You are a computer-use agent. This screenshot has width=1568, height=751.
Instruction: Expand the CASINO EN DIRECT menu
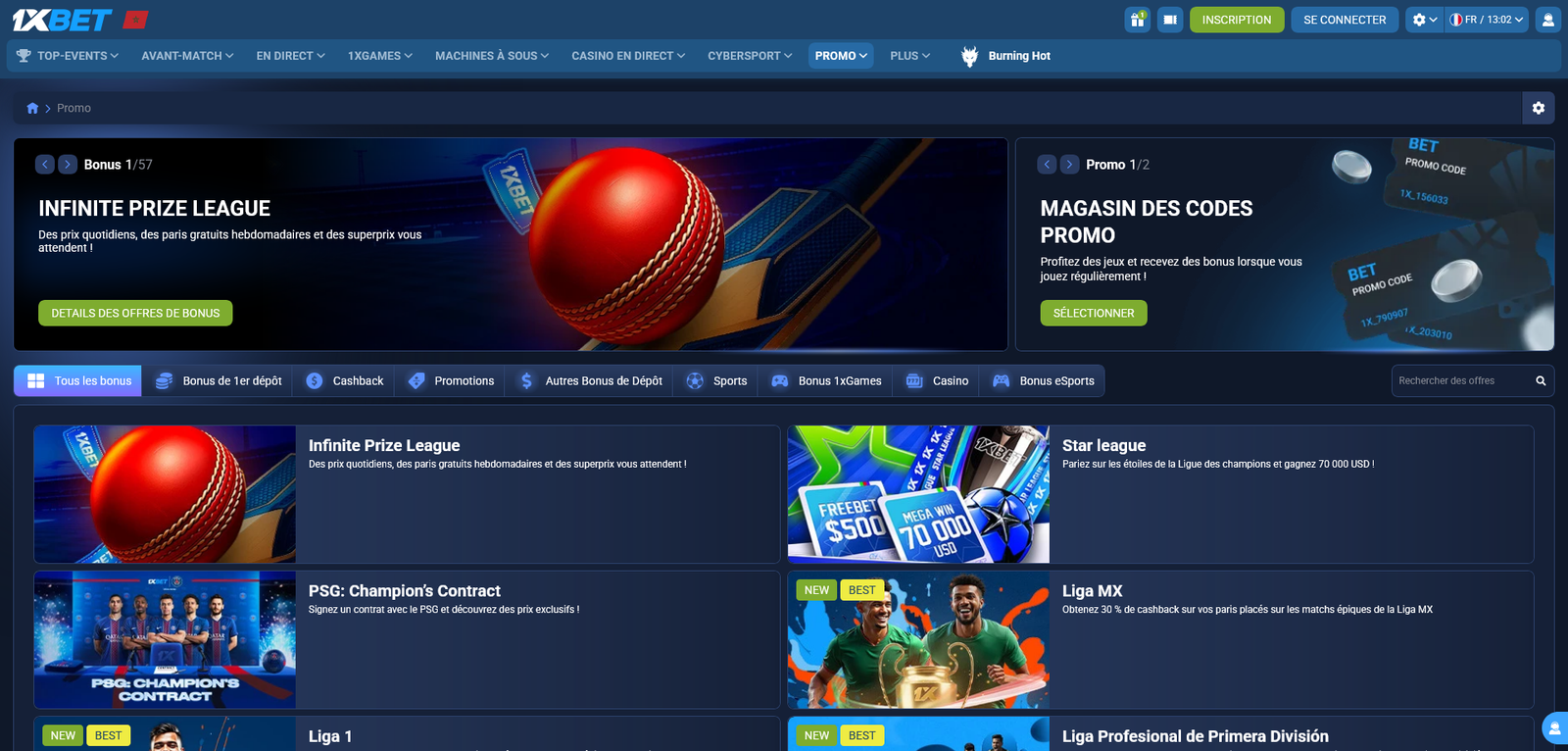(x=628, y=56)
